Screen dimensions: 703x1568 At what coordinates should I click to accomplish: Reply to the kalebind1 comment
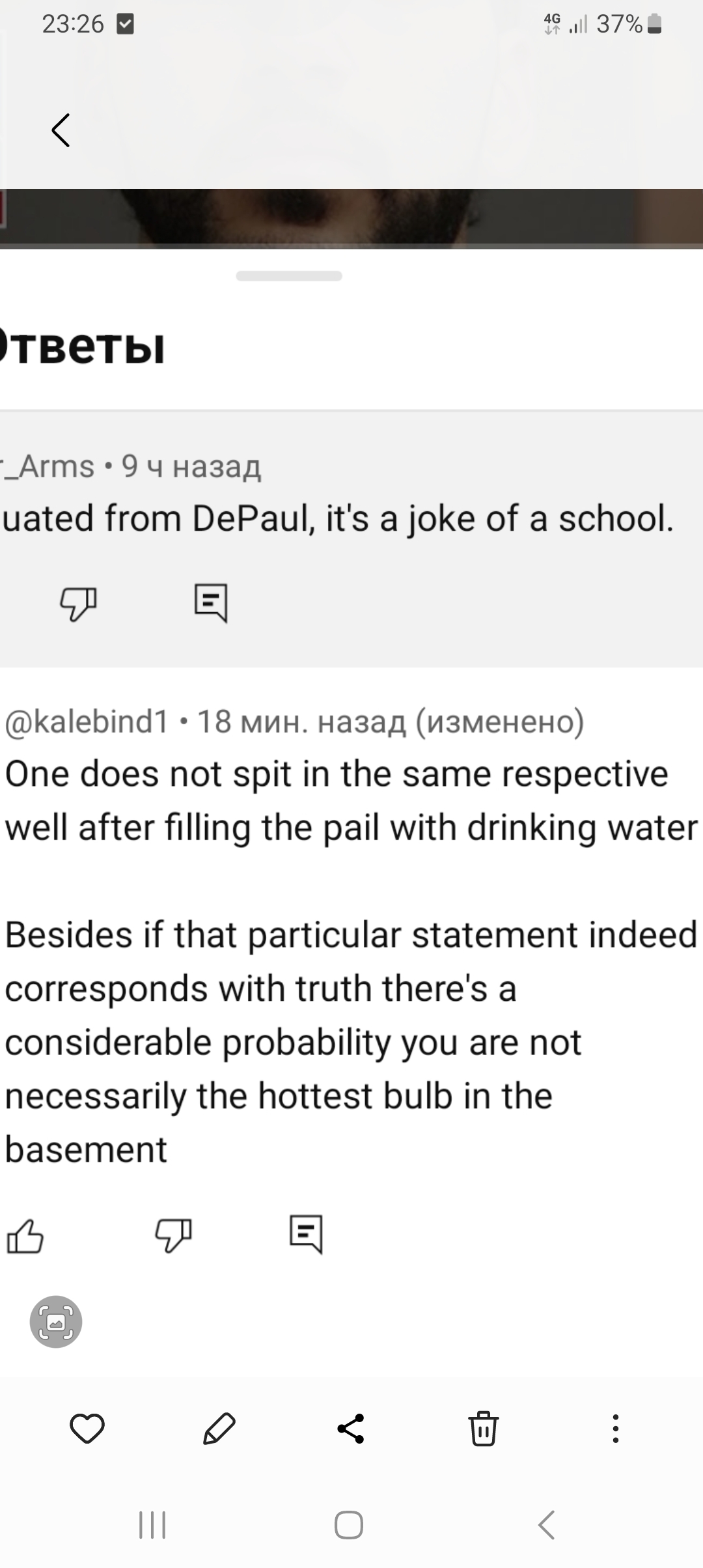click(306, 1234)
